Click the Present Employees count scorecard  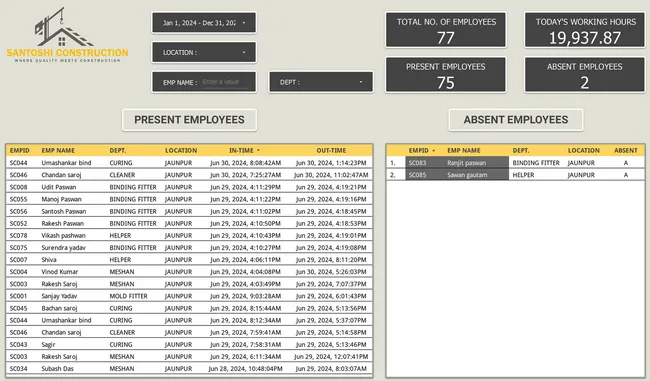(446, 75)
